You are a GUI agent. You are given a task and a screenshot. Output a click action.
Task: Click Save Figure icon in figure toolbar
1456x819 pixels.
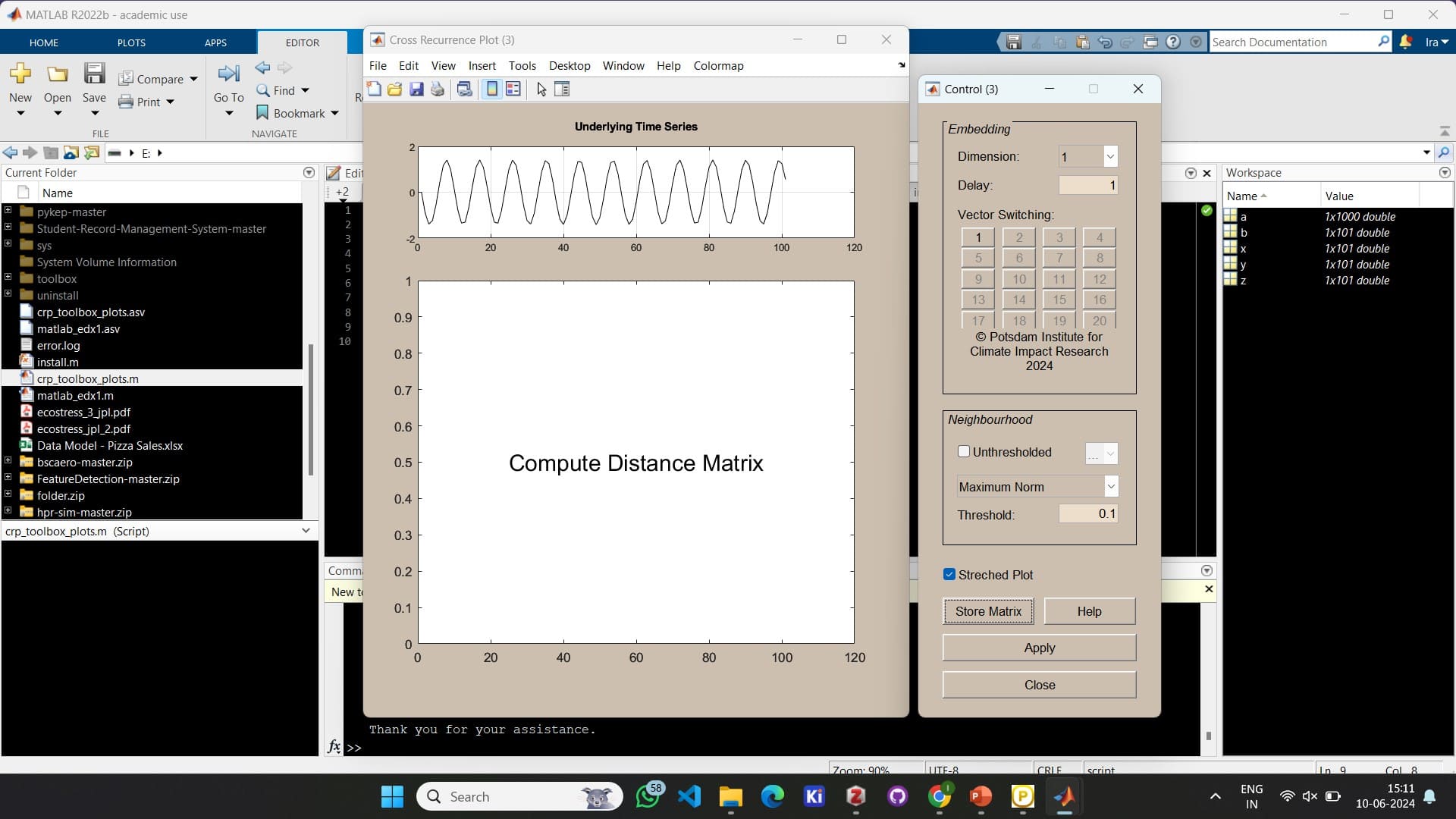[x=416, y=89]
